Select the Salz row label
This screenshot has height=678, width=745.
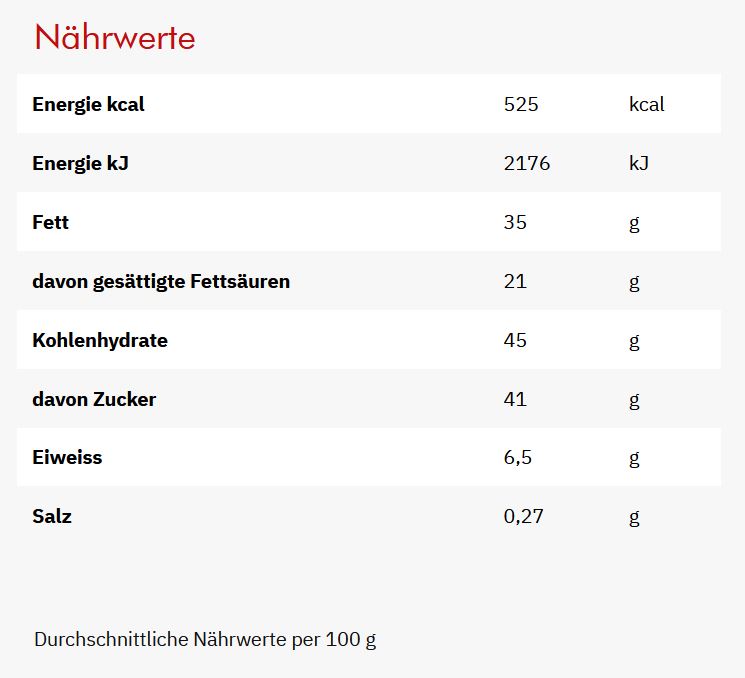[x=52, y=516]
